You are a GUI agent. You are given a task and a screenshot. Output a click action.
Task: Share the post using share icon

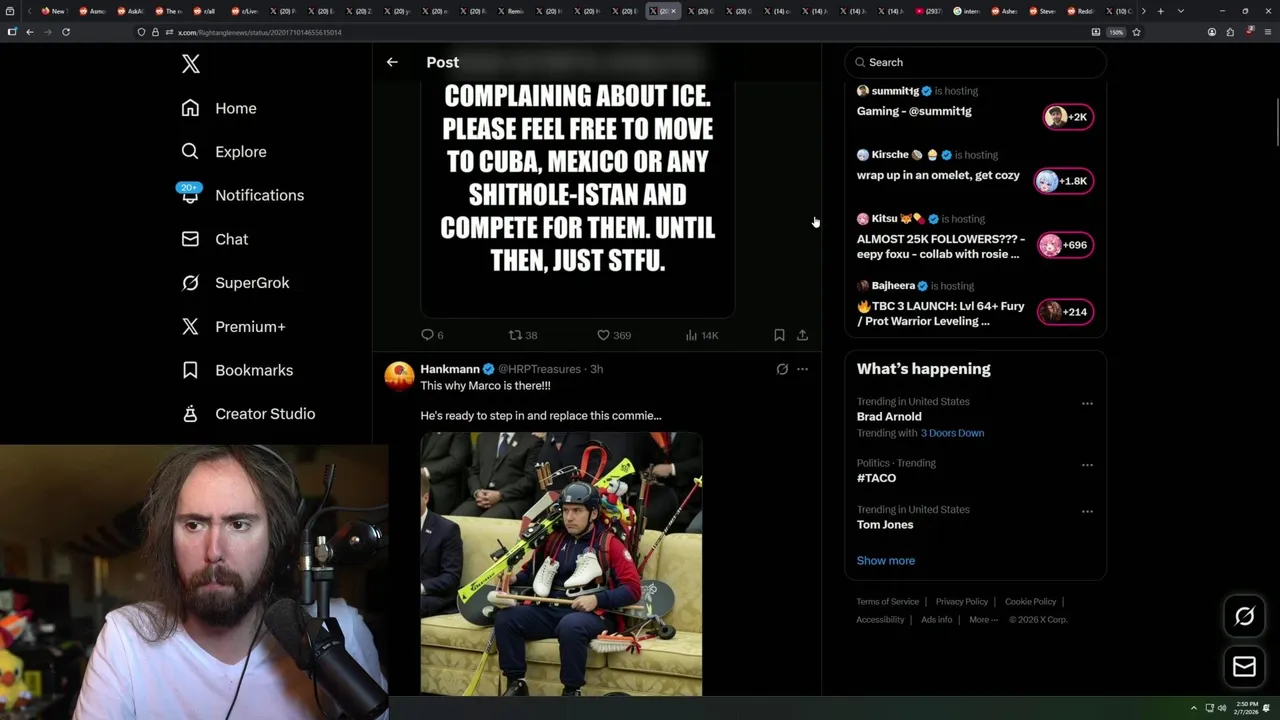(x=802, y=335)
